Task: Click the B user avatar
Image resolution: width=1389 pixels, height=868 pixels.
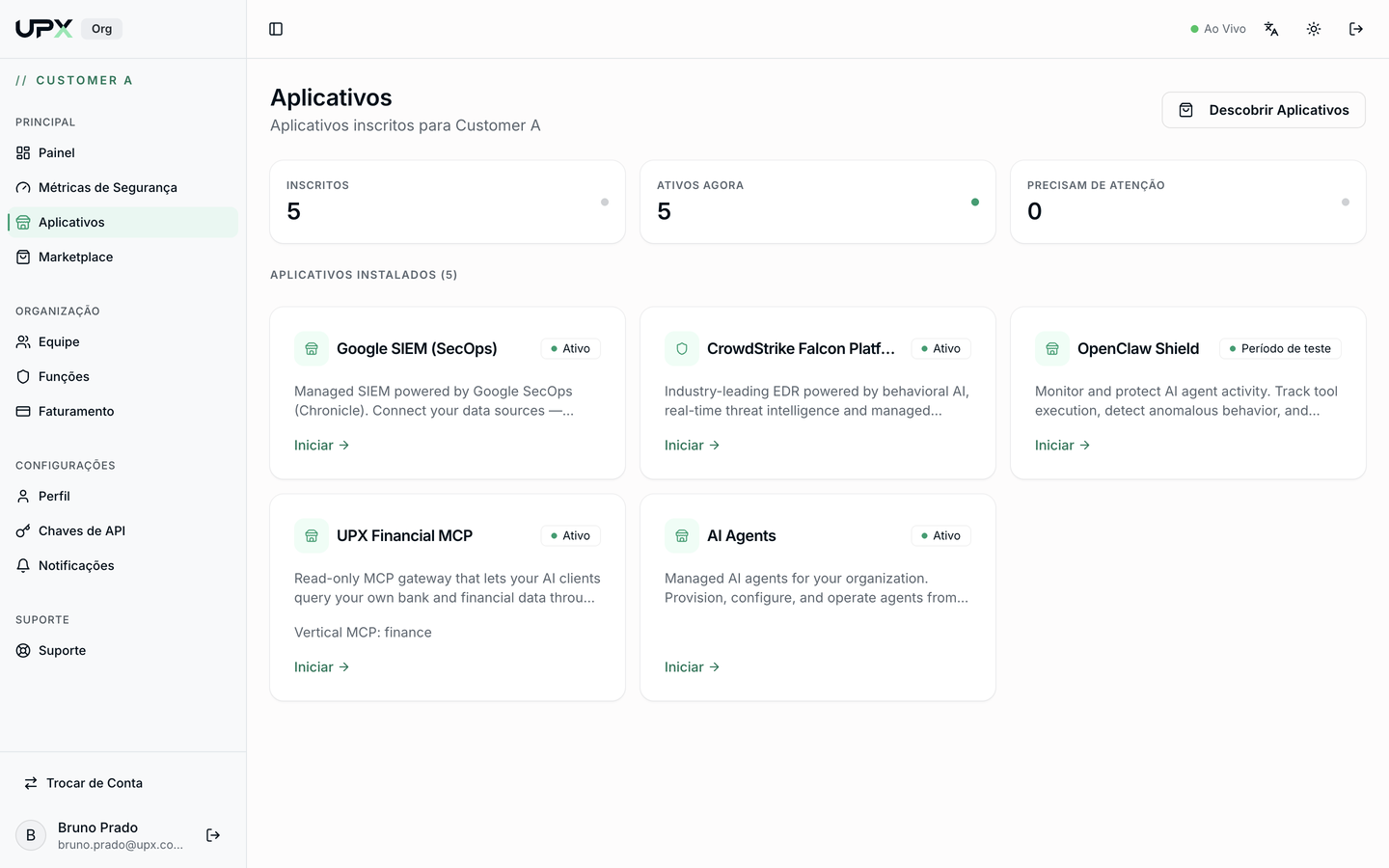Action: 31,835
